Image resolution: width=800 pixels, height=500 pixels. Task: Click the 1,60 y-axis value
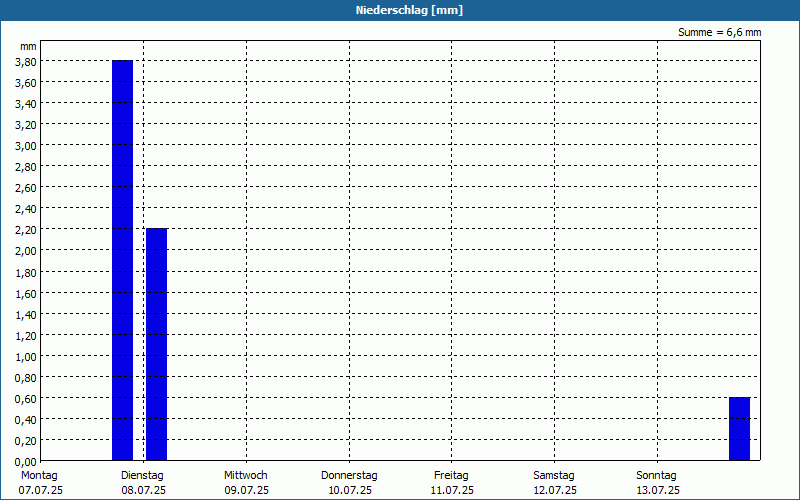click(x=26, y=293)
